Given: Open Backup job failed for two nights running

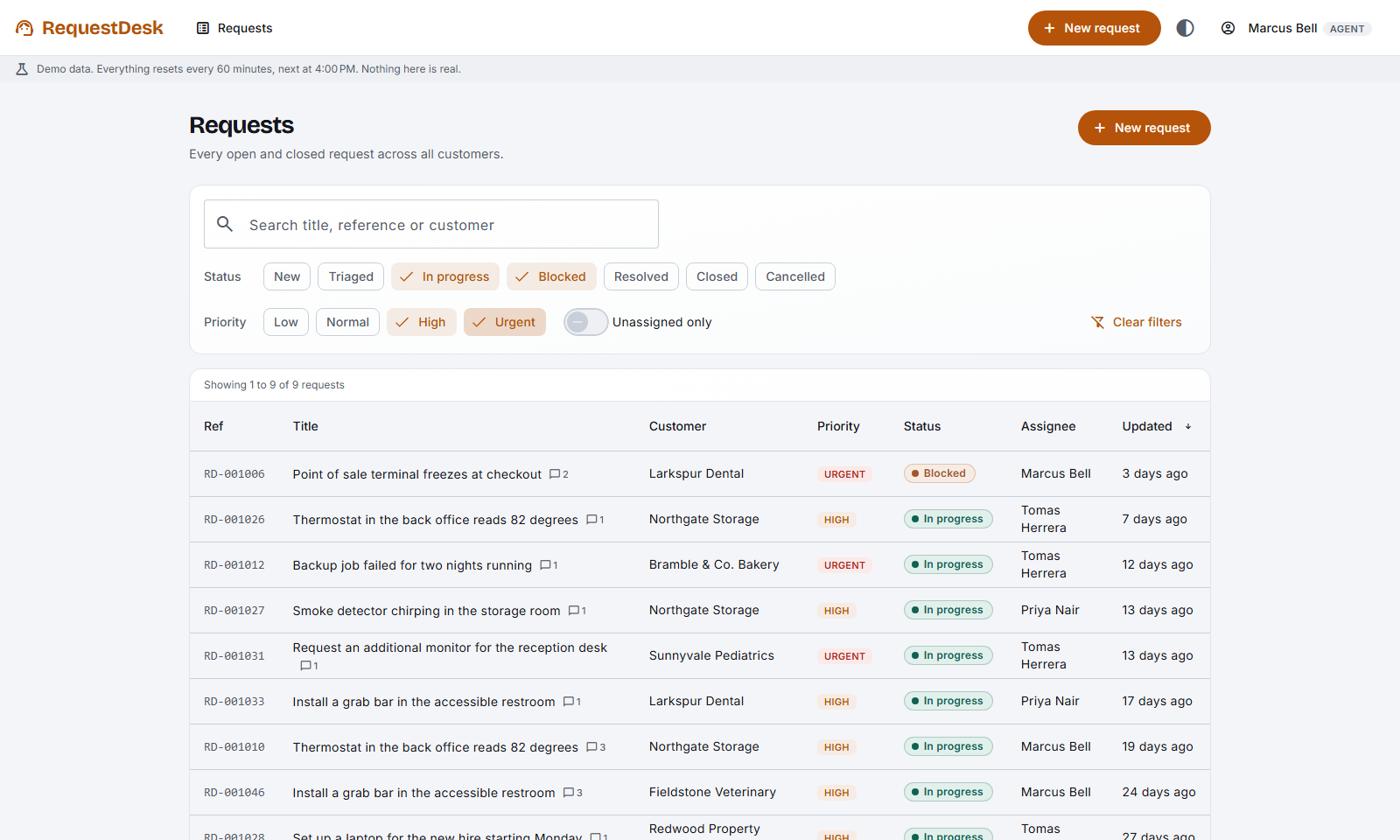Looking at the screenshot, I should pyautogui.click(x=412, y=565).
